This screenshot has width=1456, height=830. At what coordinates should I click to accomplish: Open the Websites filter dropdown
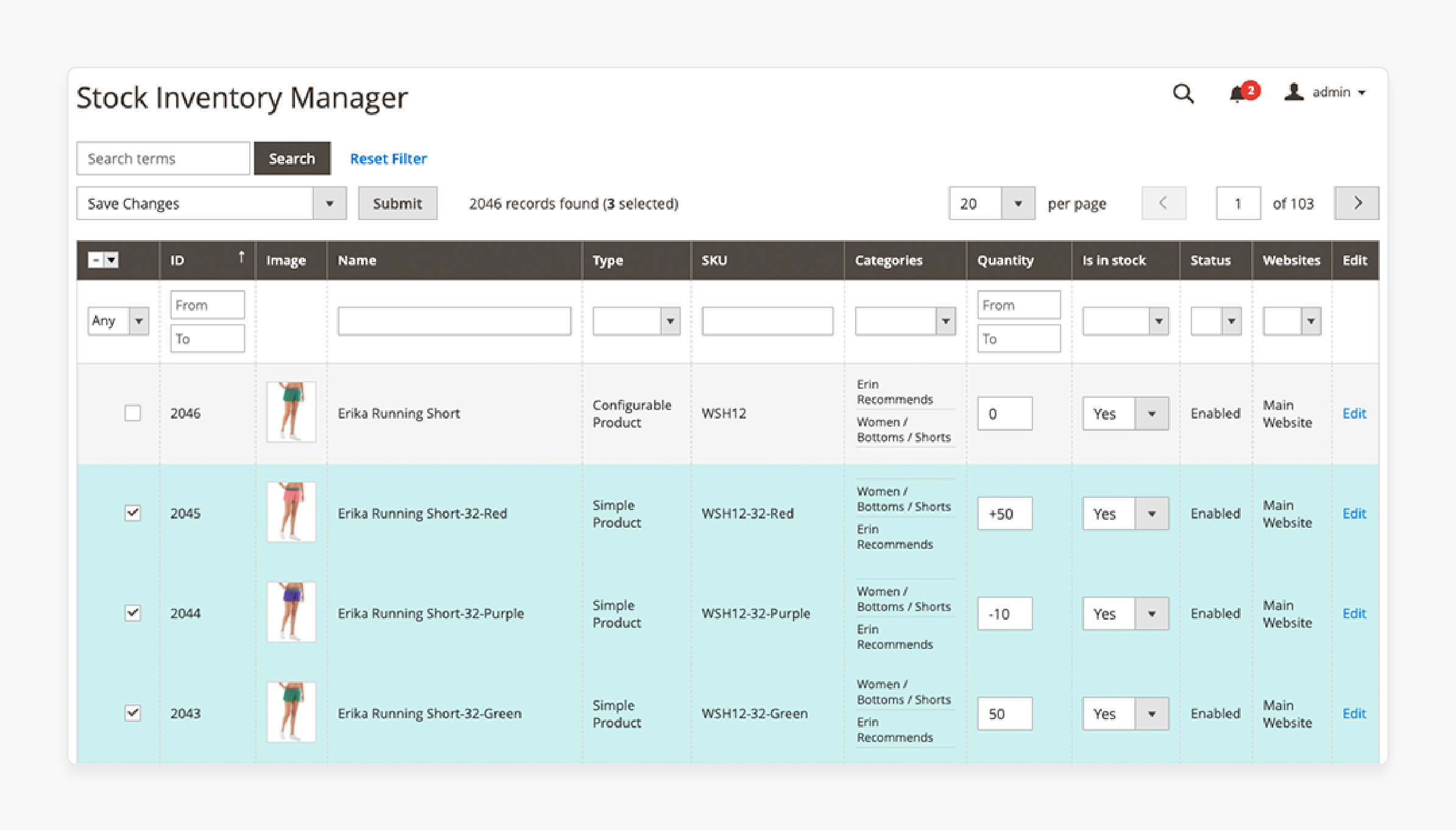coord(1291,321)
